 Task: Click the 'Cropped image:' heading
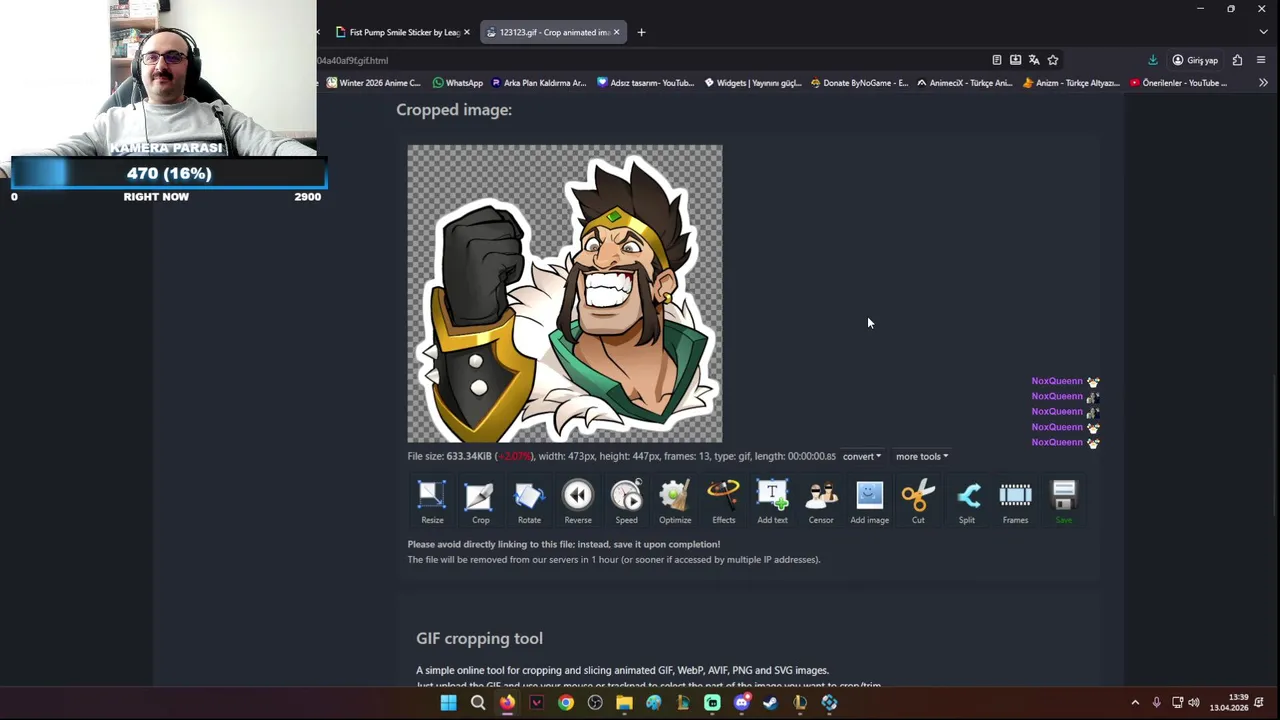pyautogui.click(x=454, y=109)
